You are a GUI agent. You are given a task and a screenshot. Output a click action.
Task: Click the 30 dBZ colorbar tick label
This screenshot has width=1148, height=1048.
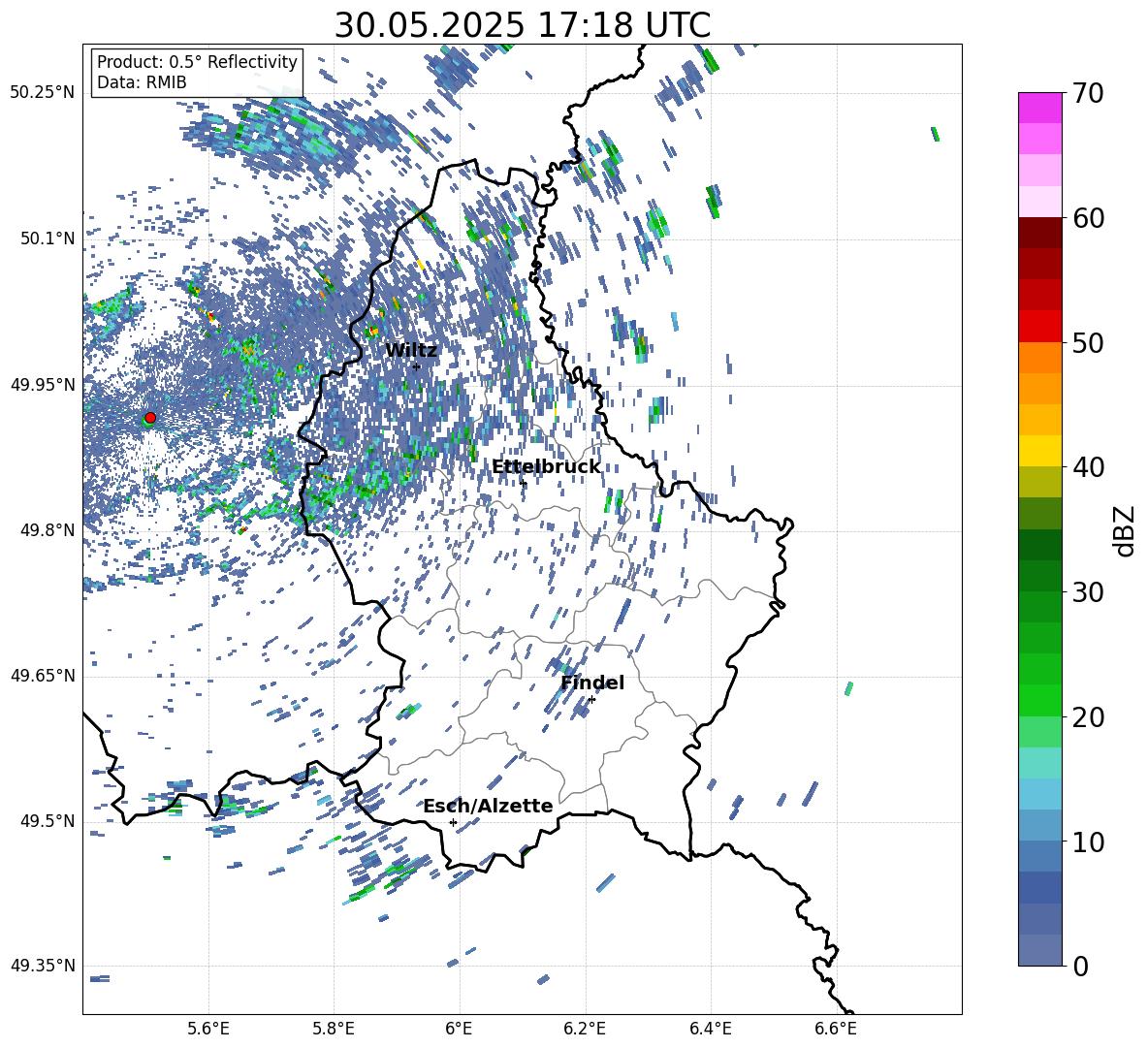[x=1088, y=592]
